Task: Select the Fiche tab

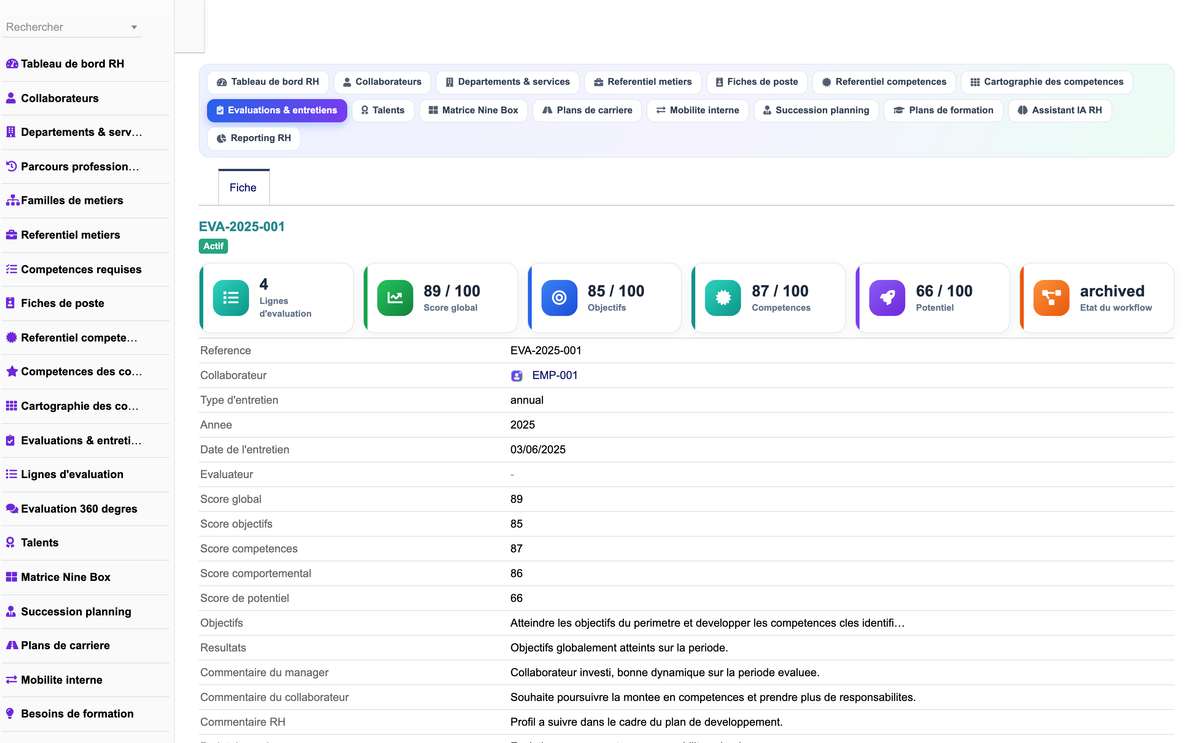Action: click(x=243, y=187)
